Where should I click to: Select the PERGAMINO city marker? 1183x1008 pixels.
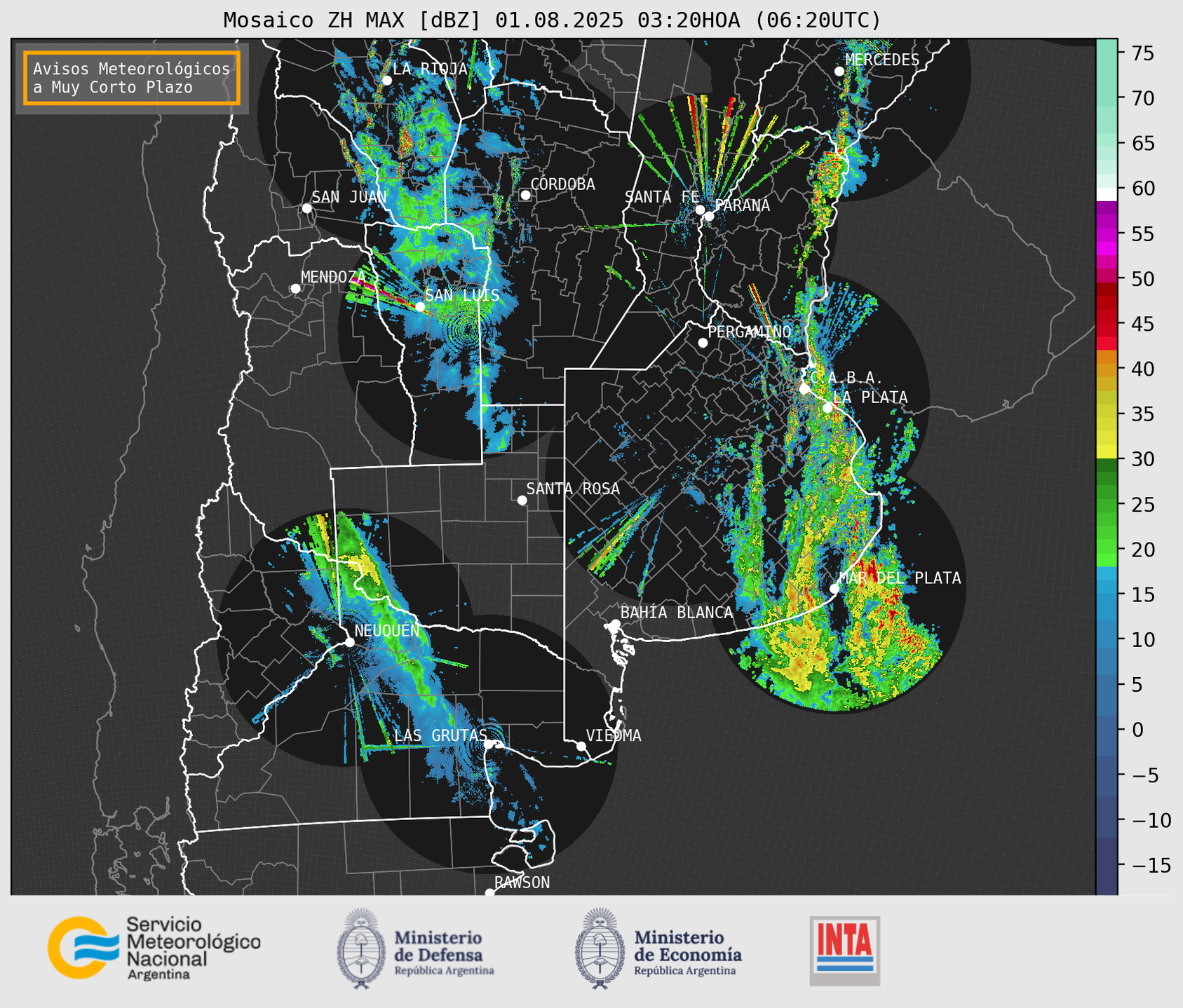[x=703, y=343]
